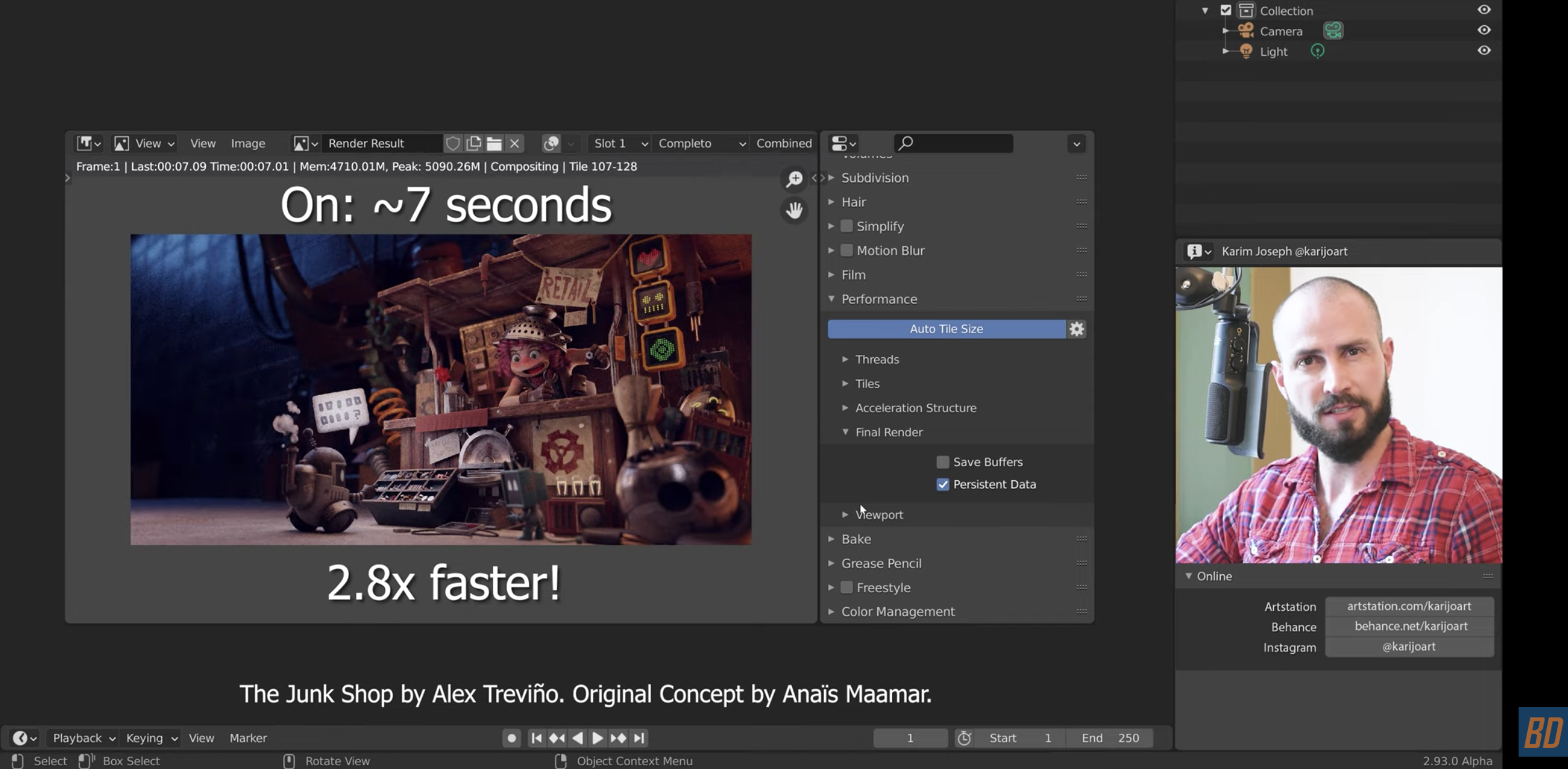Open the Keying menu

[x=151, y=737]
